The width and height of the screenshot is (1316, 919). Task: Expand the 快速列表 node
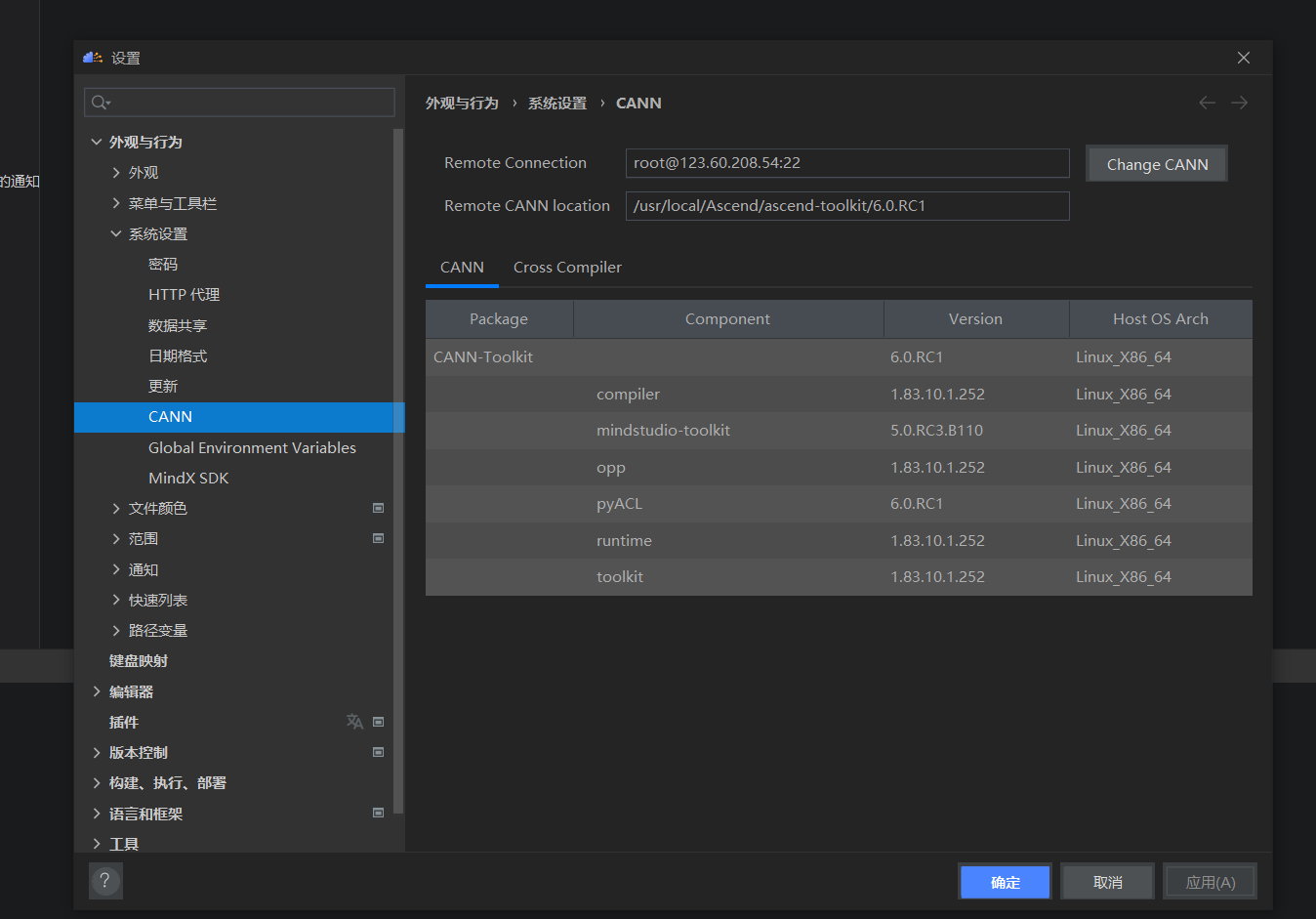pyautogui.click(x=116, y=600)
